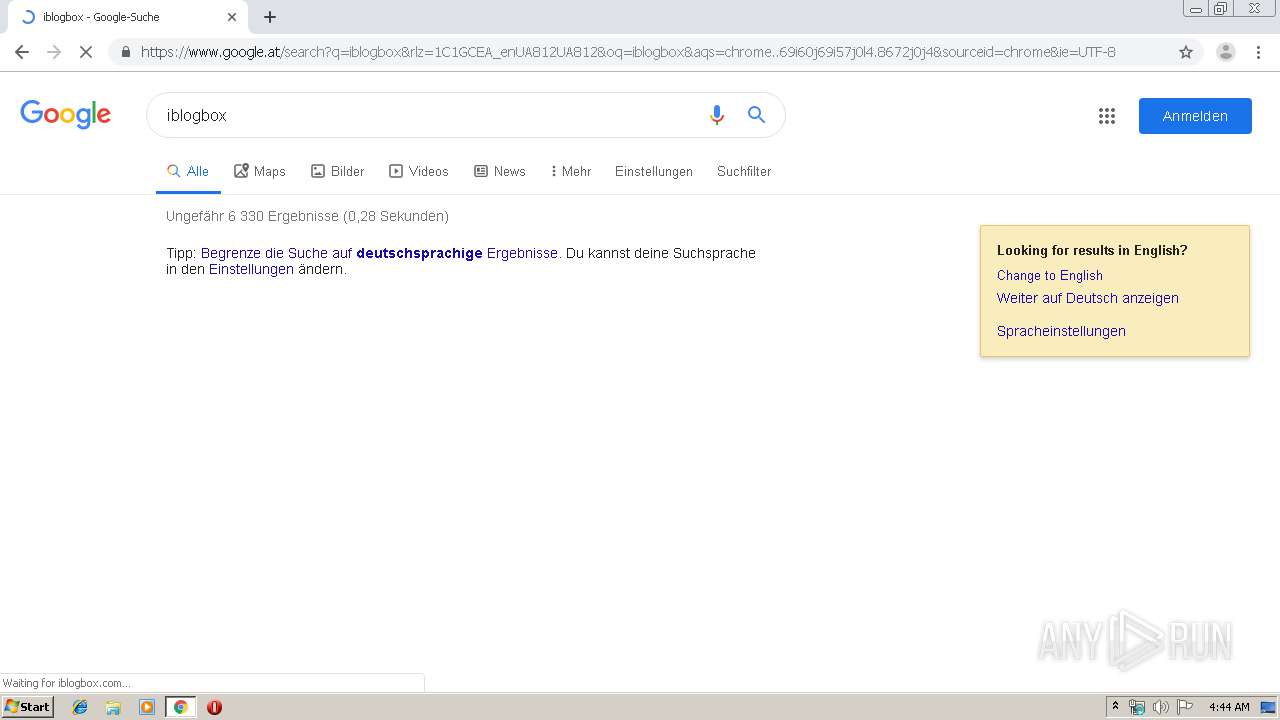
Task: Bookmark this page with the star
Action: click(1186, 52)
